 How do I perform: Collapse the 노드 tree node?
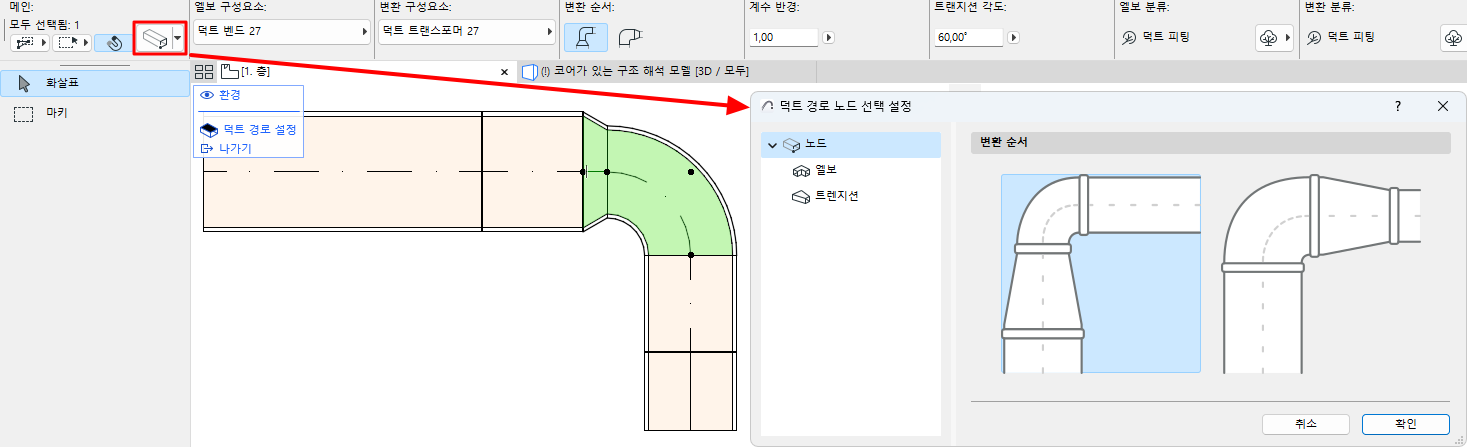tap(772, 145)
